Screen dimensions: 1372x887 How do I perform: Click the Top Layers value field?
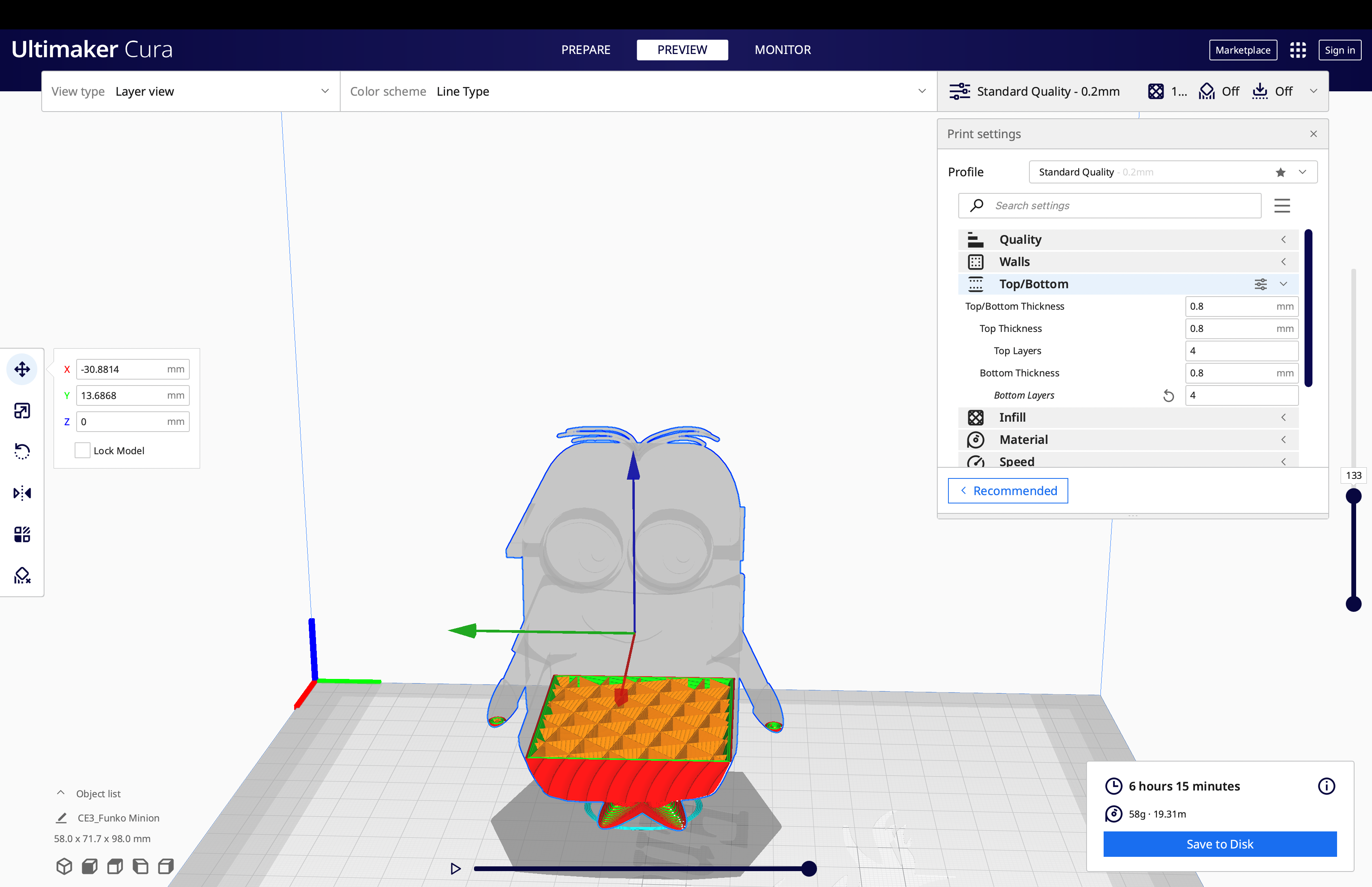tap(1241, 351)
